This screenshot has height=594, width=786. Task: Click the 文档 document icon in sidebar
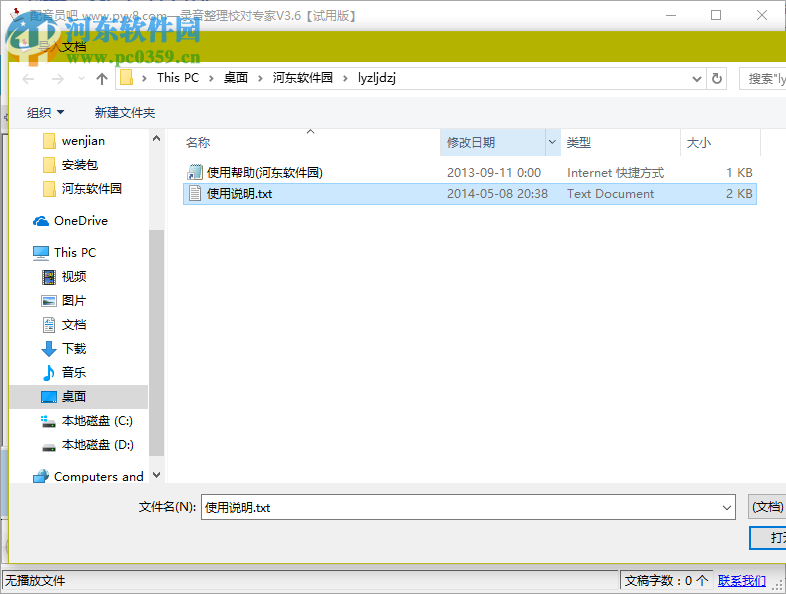(49, 325)
